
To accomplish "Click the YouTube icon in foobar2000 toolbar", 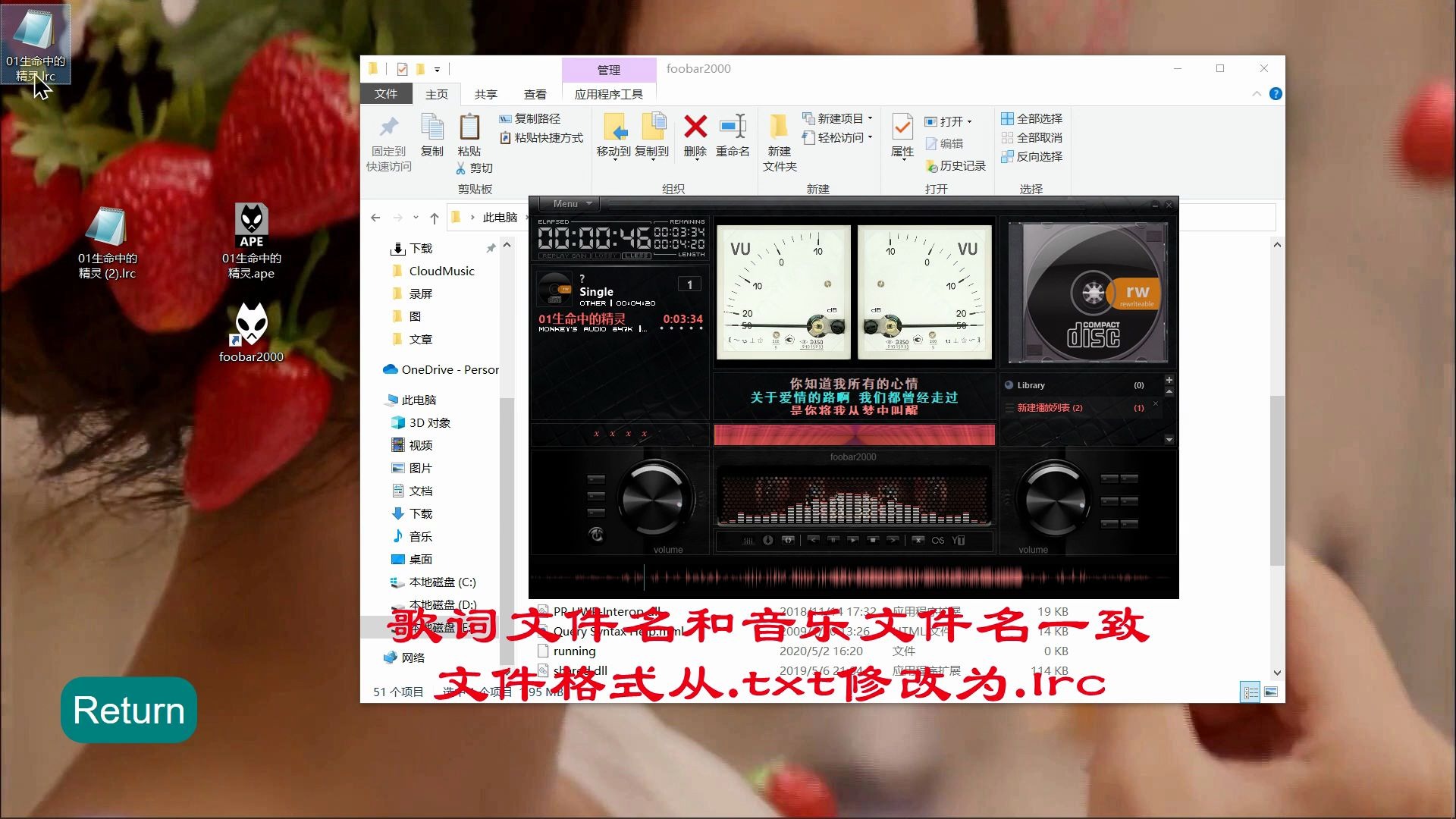I will (959, 541).
